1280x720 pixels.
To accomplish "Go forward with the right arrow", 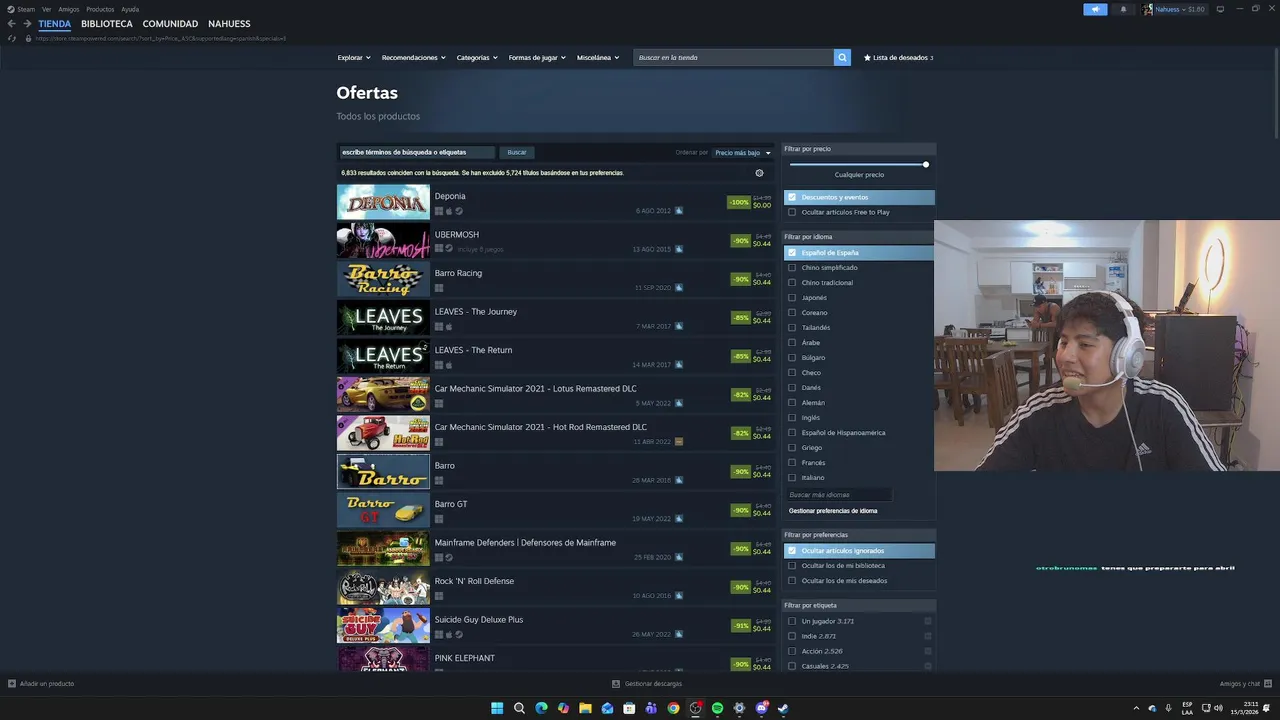I will (27, 24).
